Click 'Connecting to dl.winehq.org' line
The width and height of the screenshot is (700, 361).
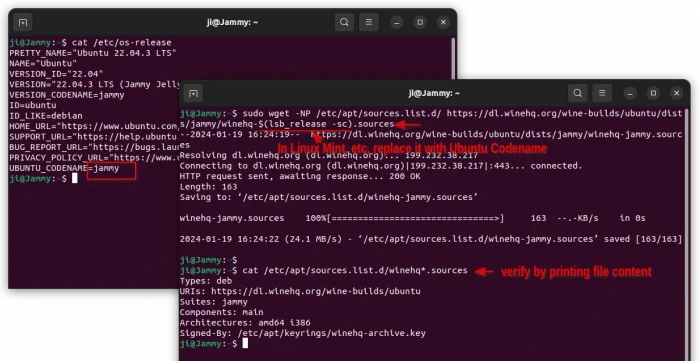(381, 166)
